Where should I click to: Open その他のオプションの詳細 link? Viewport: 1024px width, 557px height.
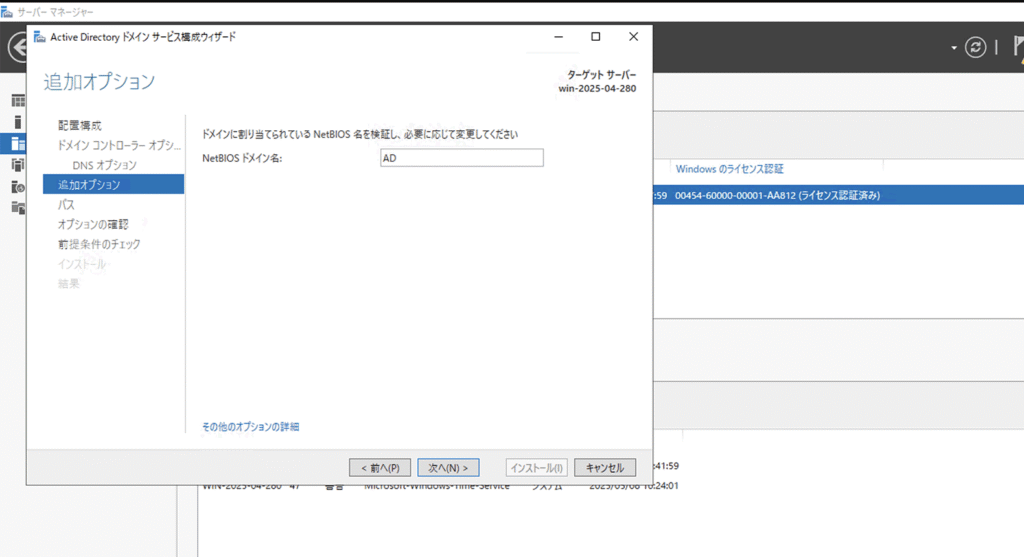pyautogui.click(x=250, y=426)
